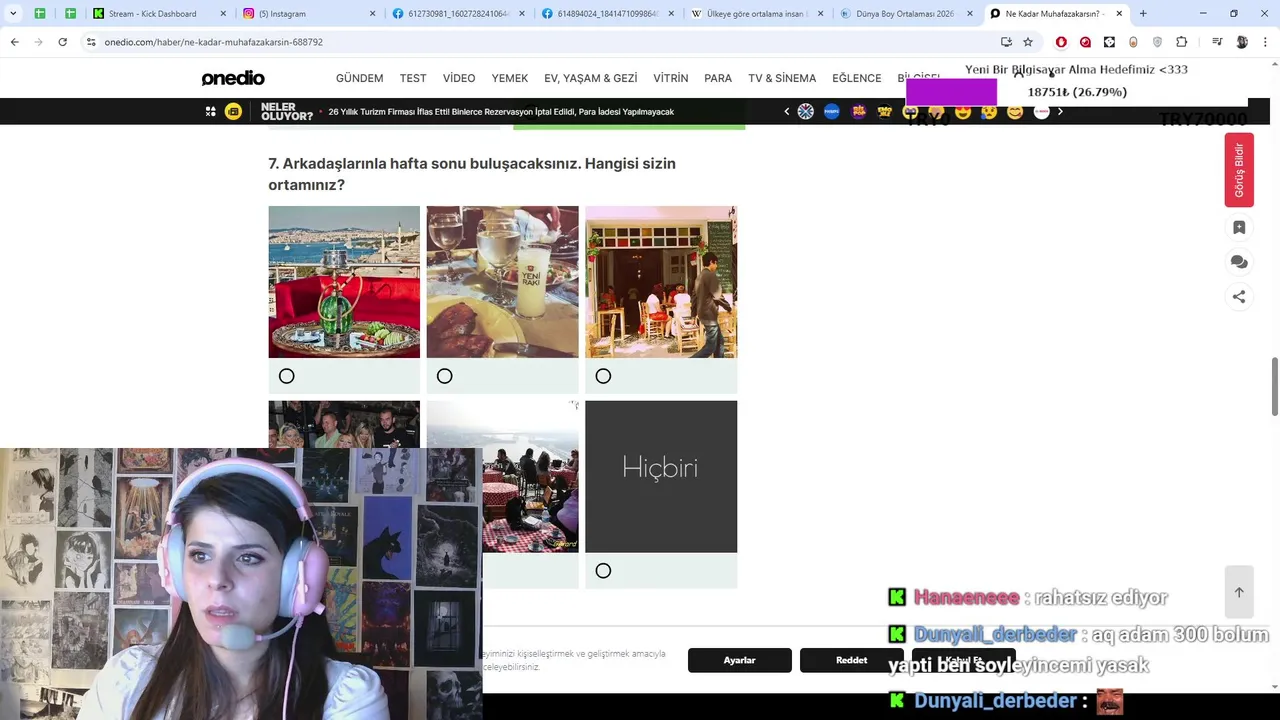Image resolution: width=1280 pixels, height=720 pixels.
Task: Open the GÜNDEM menu
Action: tap(359, 78)
